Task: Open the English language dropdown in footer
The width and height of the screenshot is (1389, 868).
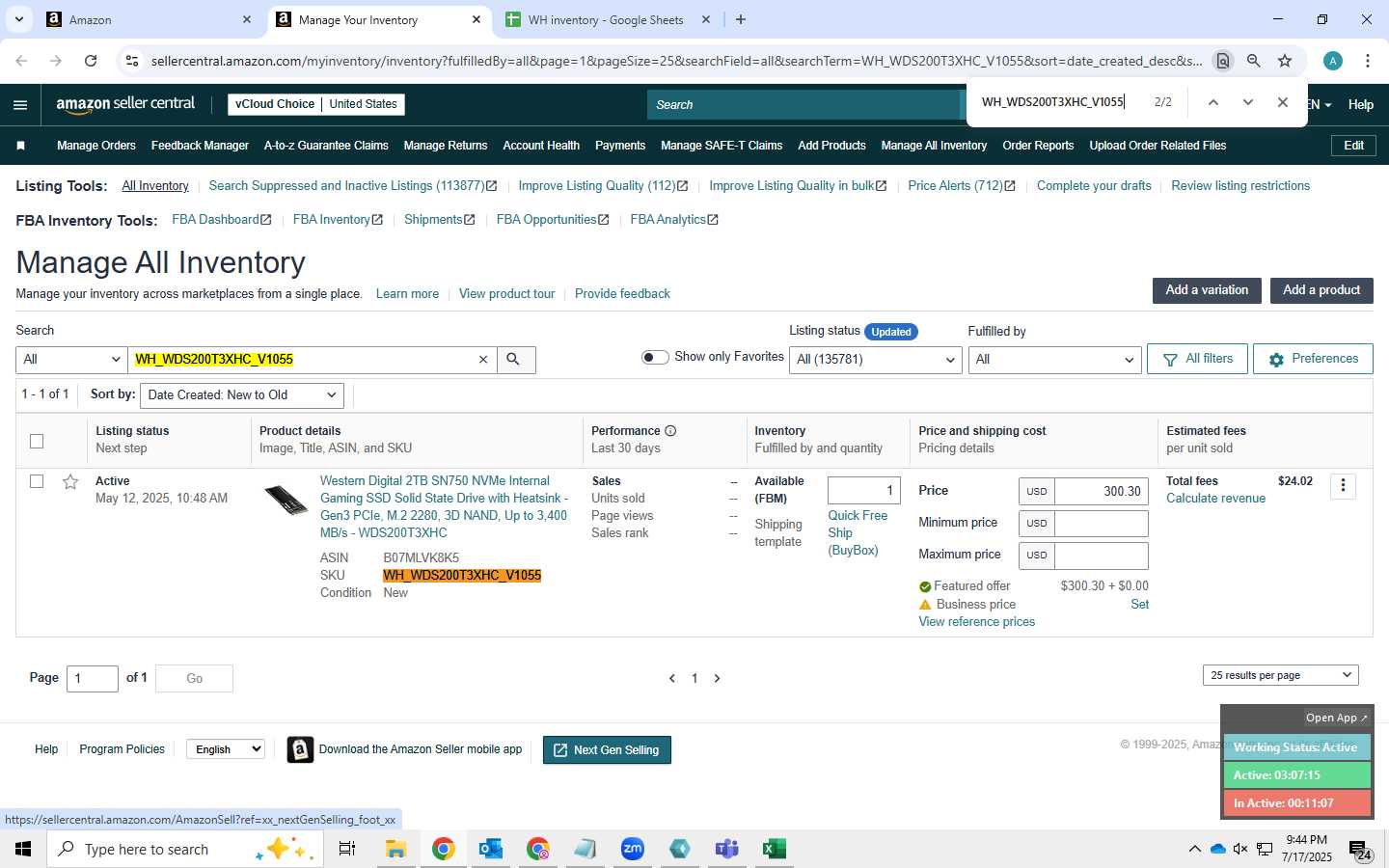Action: tap(225, 749)
